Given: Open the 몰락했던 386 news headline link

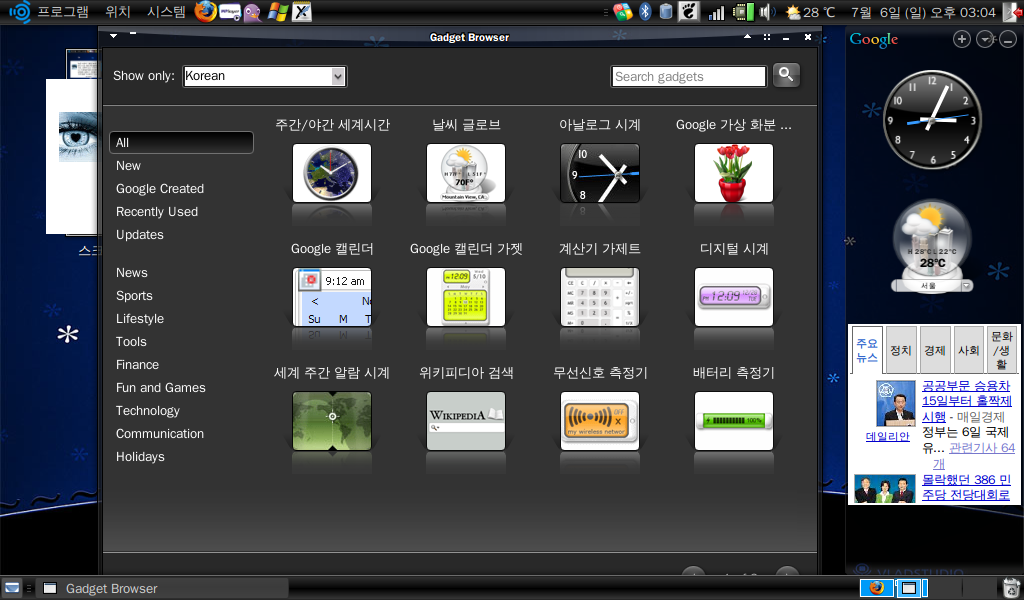Looking at the screenshot, I should click(x=966, y=487).
